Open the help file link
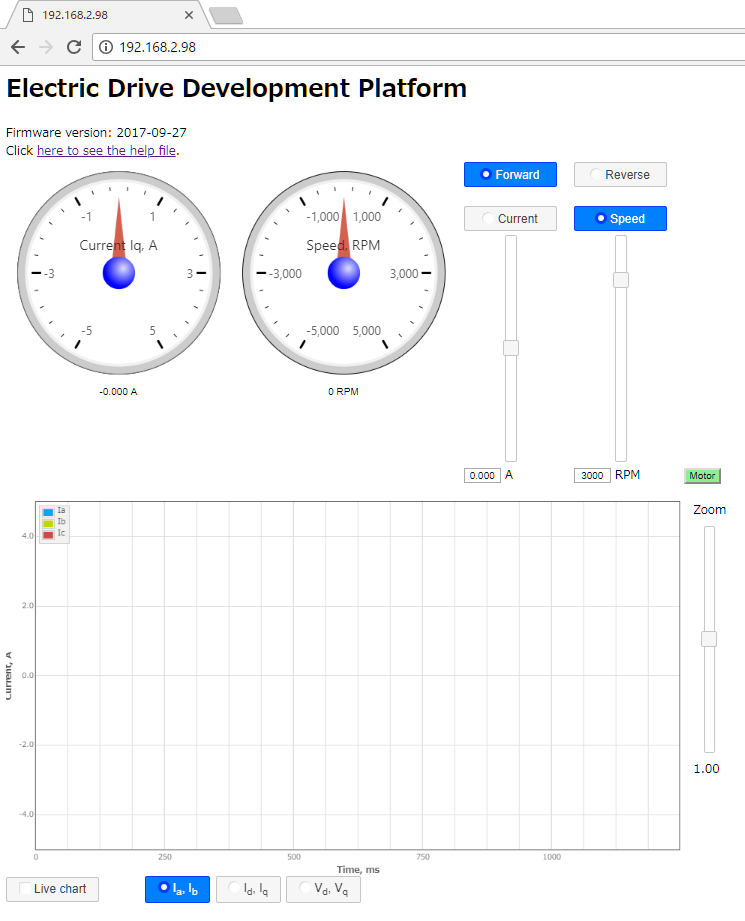Image resolution: width=745 pixels, height=921 pixels. [x=106, y=151]
